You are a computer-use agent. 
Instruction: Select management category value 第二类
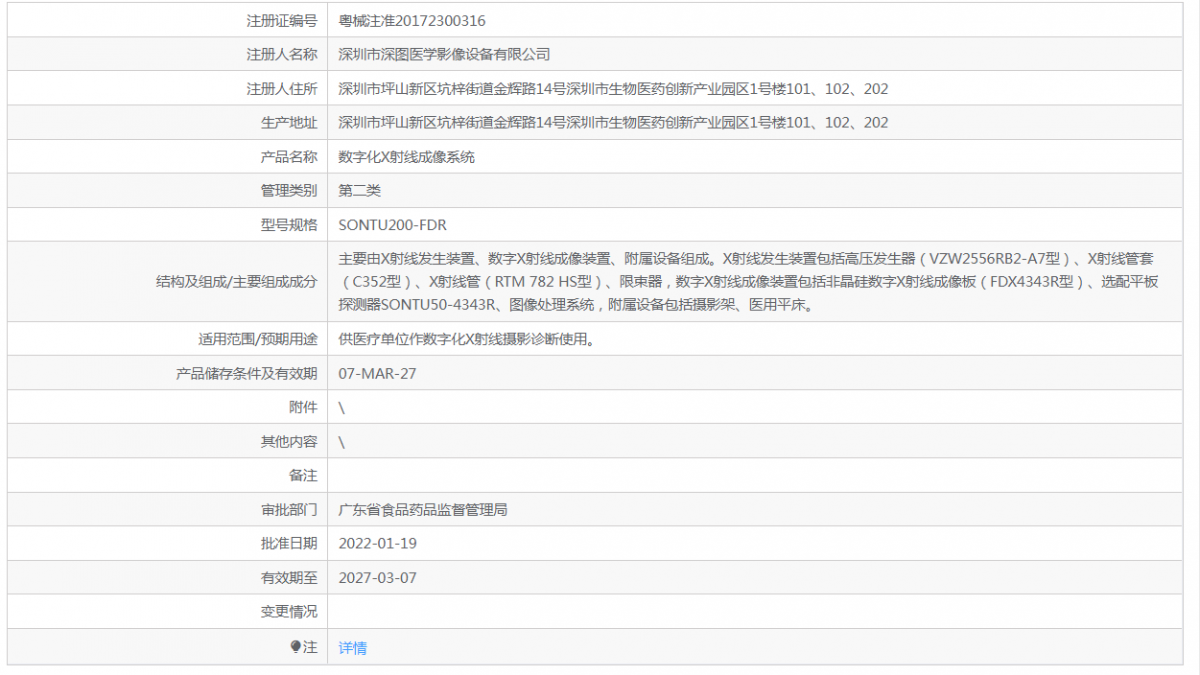point(360,191)
